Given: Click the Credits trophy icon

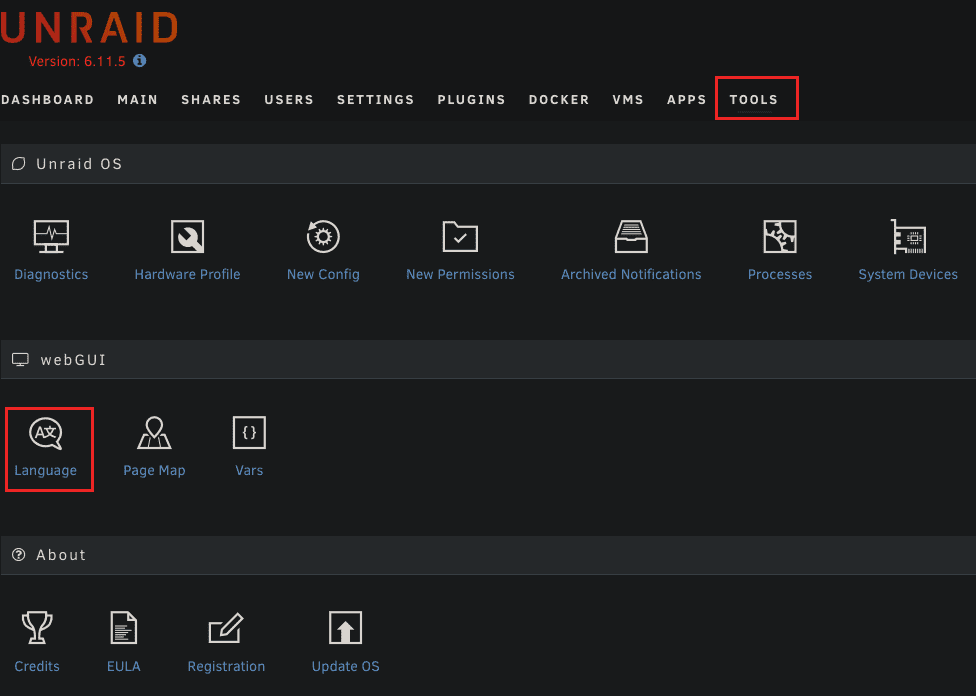Looking at the screenshot, I should [x=37, y=629].
